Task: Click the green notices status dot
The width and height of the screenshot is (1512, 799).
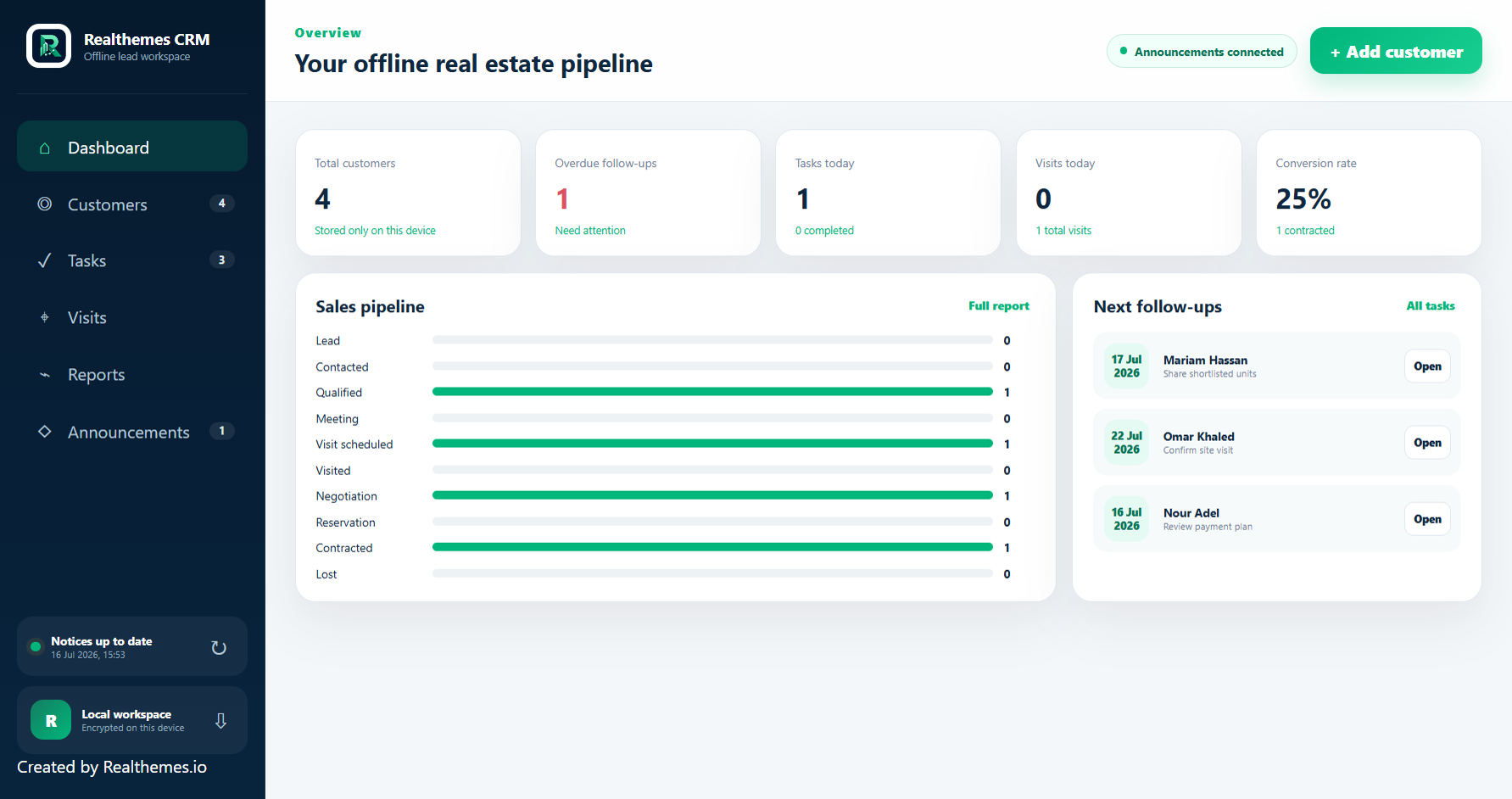Action: point(36,646)
